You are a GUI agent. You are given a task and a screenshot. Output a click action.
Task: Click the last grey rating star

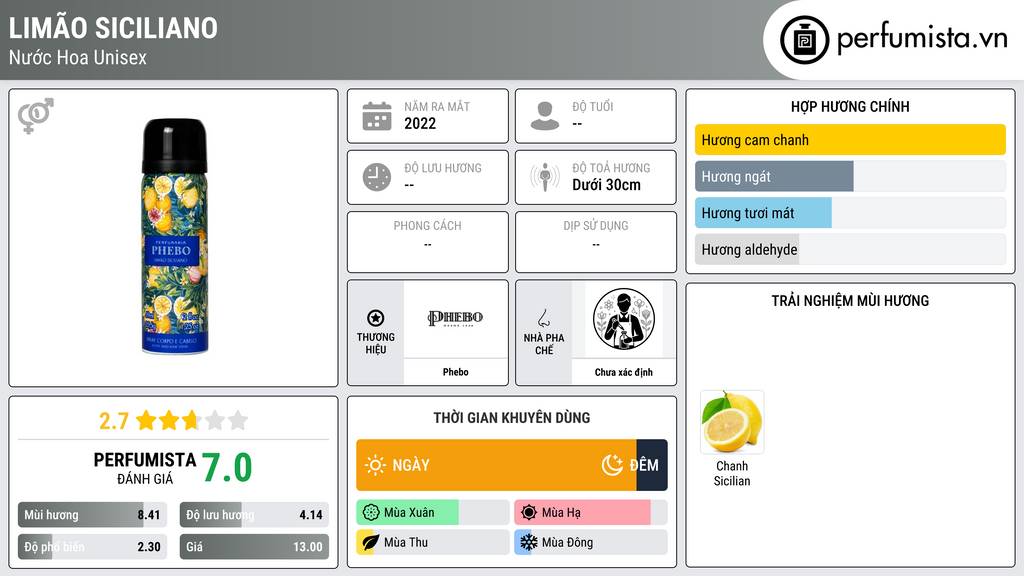(x=238, y=420)
